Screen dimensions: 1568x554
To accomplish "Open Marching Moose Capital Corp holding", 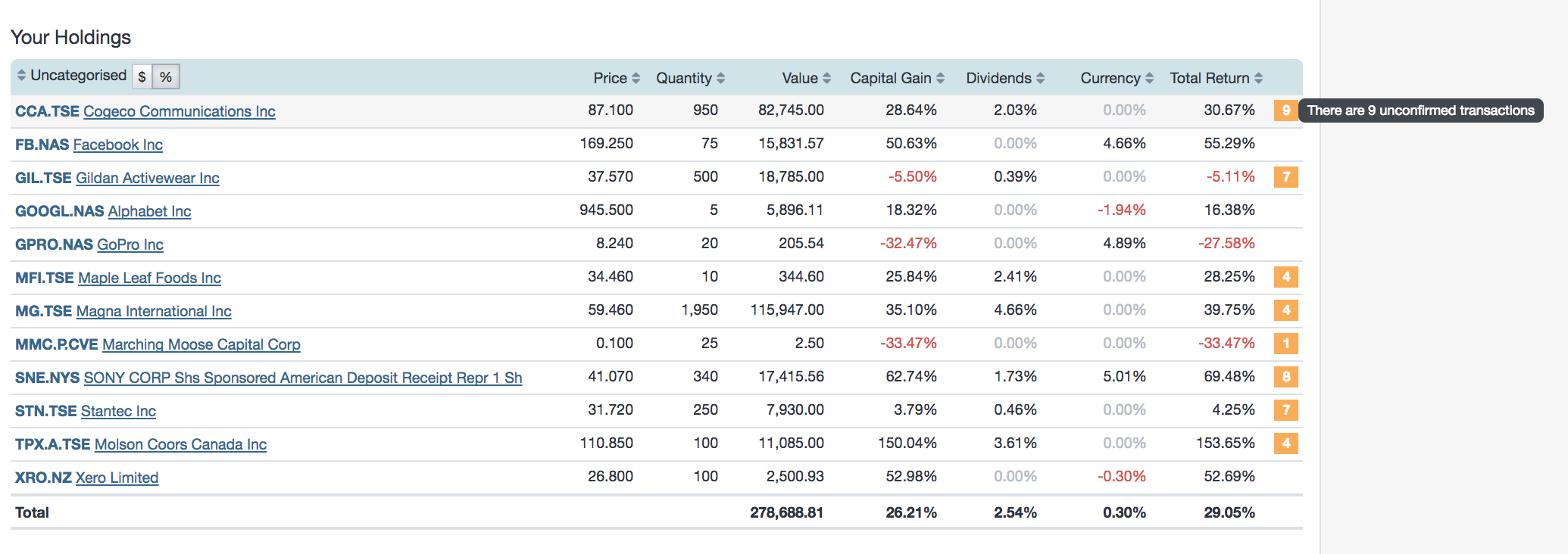I will pyautogui.click(x=201, y=344).
